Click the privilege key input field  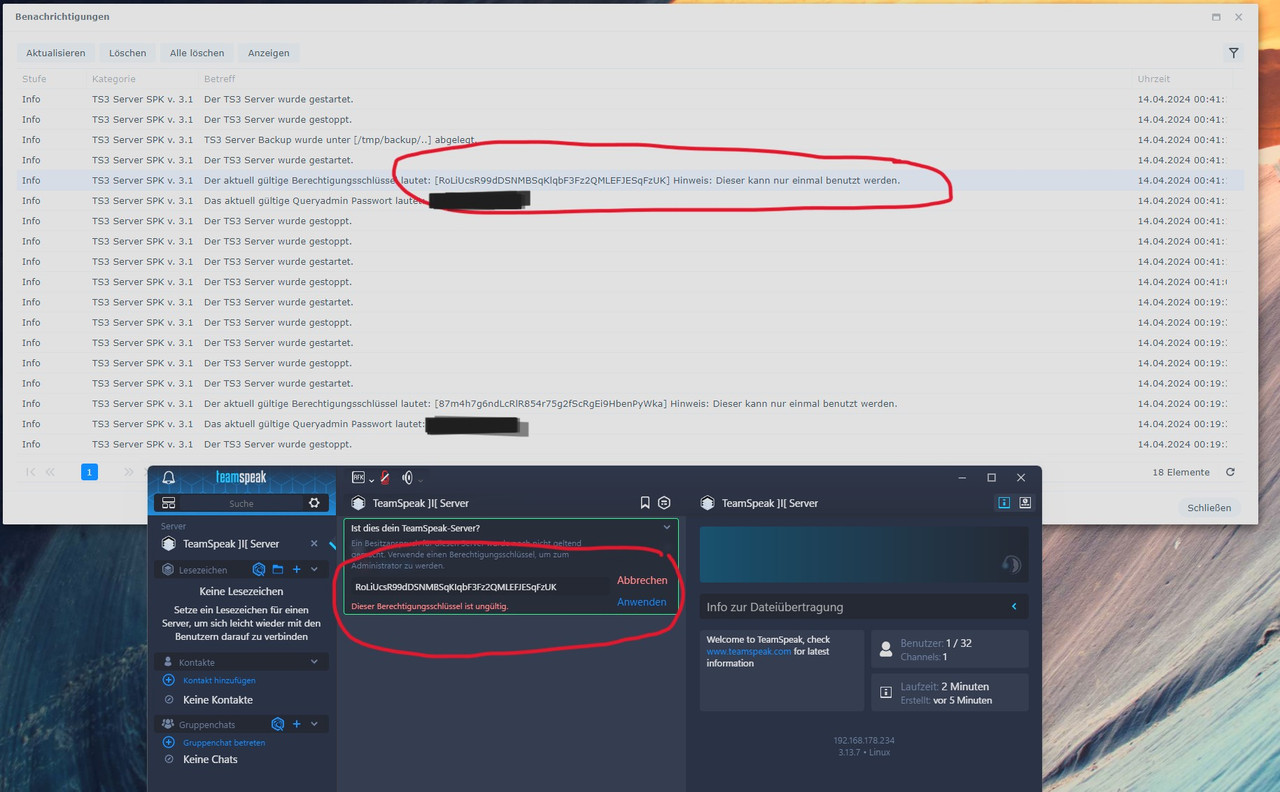tap(478, 587)
